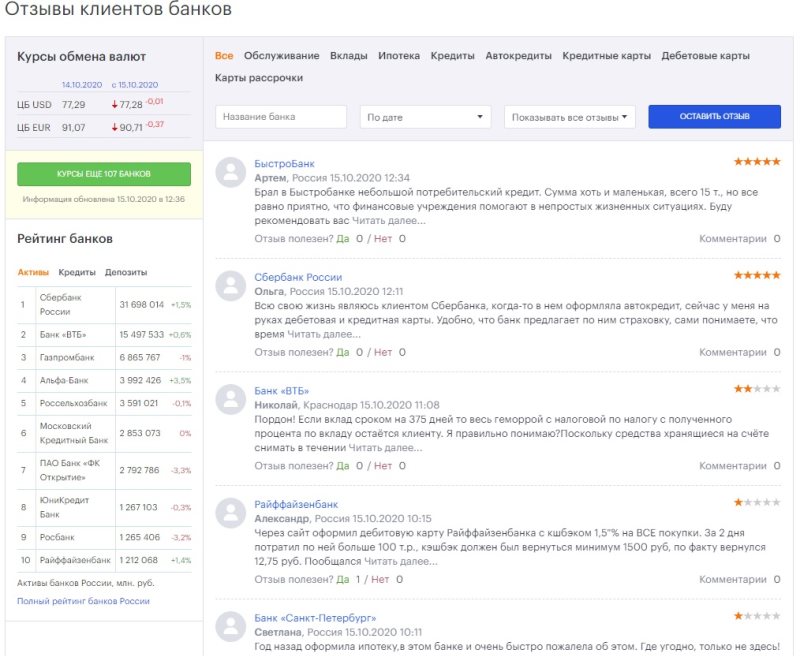Vote Нет on the Сбербанк России review
The image size is (800, 657).
(x=383, y=352)
